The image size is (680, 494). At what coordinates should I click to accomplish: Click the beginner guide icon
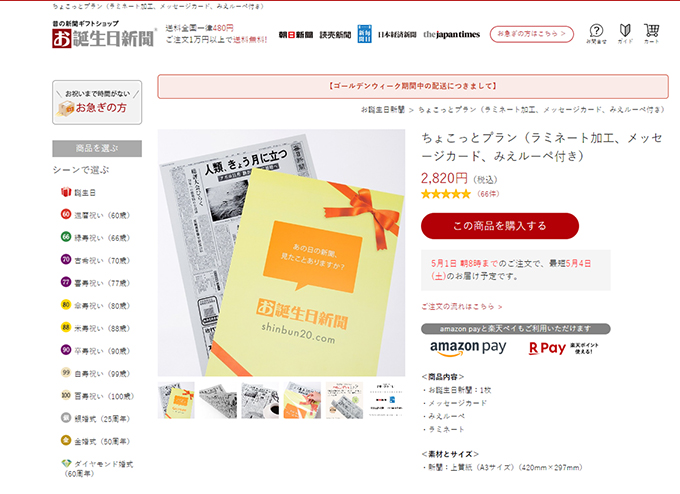click(625, 33)
